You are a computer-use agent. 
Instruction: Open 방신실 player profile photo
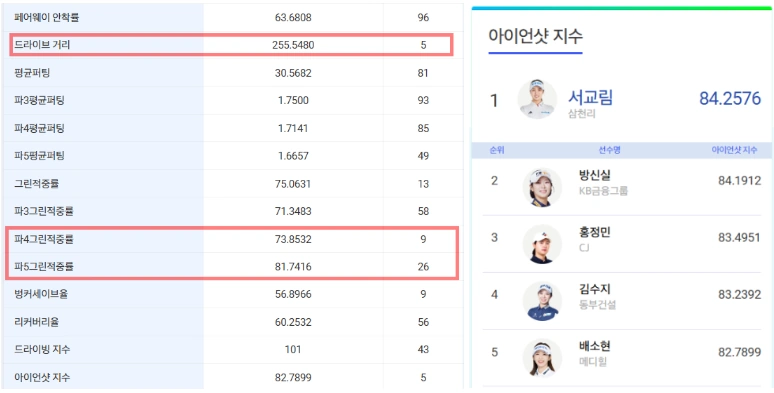point(542,187)
